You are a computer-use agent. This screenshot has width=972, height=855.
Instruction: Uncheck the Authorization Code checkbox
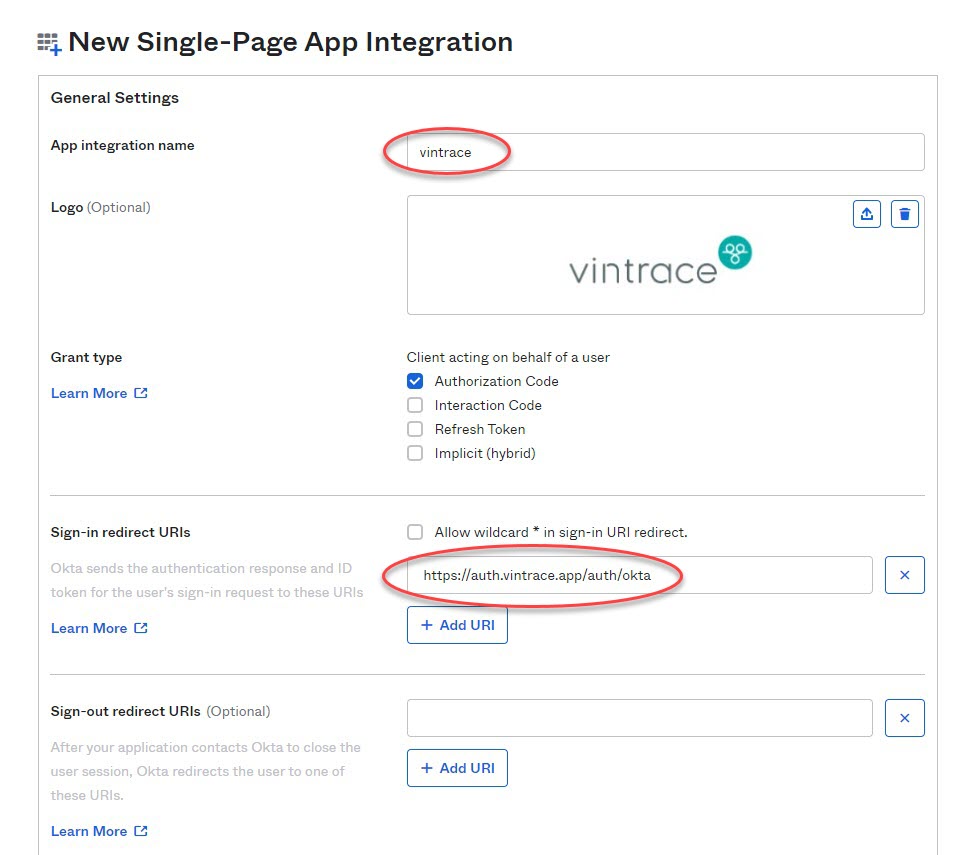pos(415,381)
